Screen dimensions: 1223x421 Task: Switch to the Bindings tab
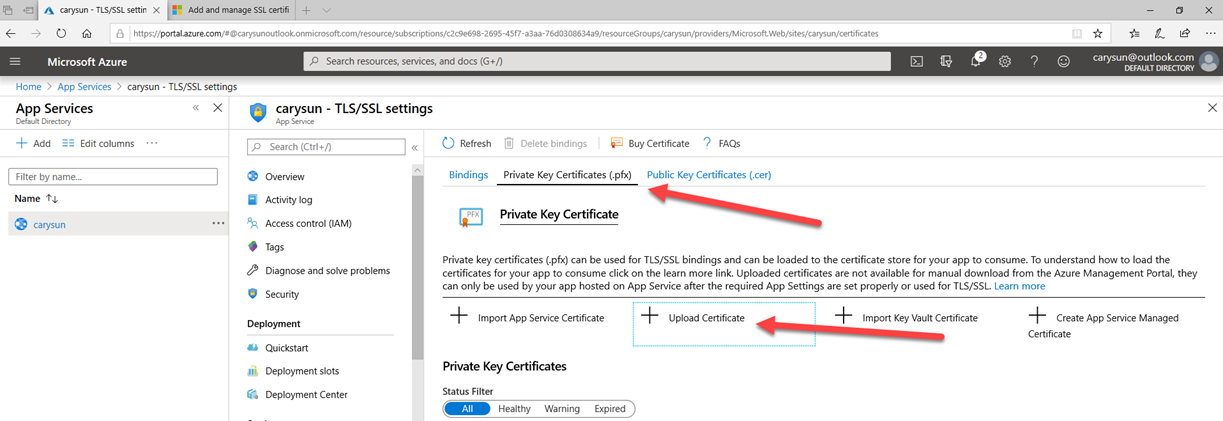pyautogui.click(x=468, y=174)
